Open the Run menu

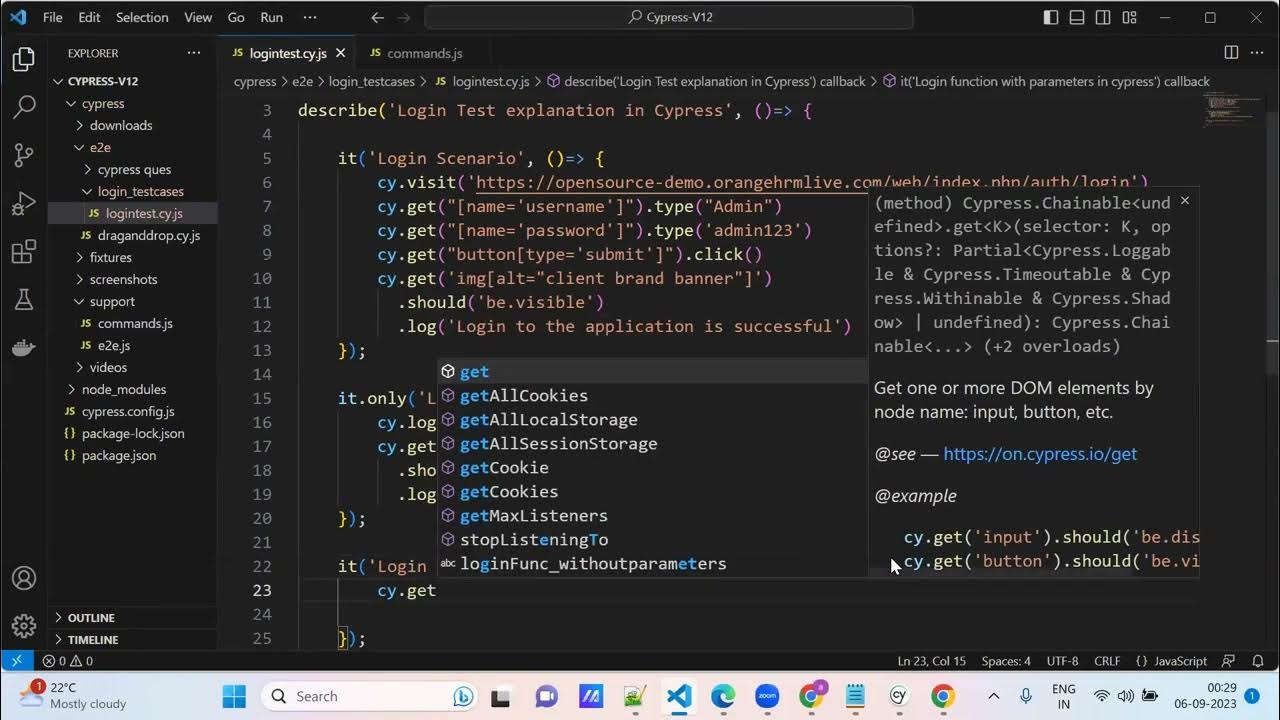coord(271,18)
